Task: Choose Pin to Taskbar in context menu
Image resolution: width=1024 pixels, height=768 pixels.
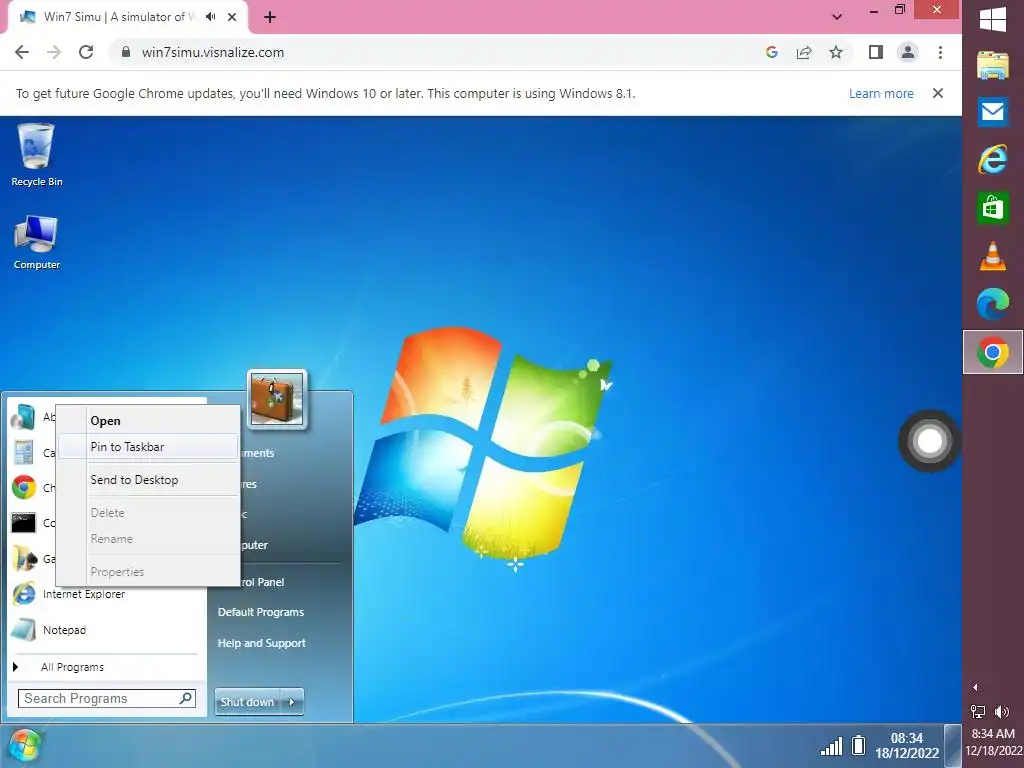Action: point(149,447)
